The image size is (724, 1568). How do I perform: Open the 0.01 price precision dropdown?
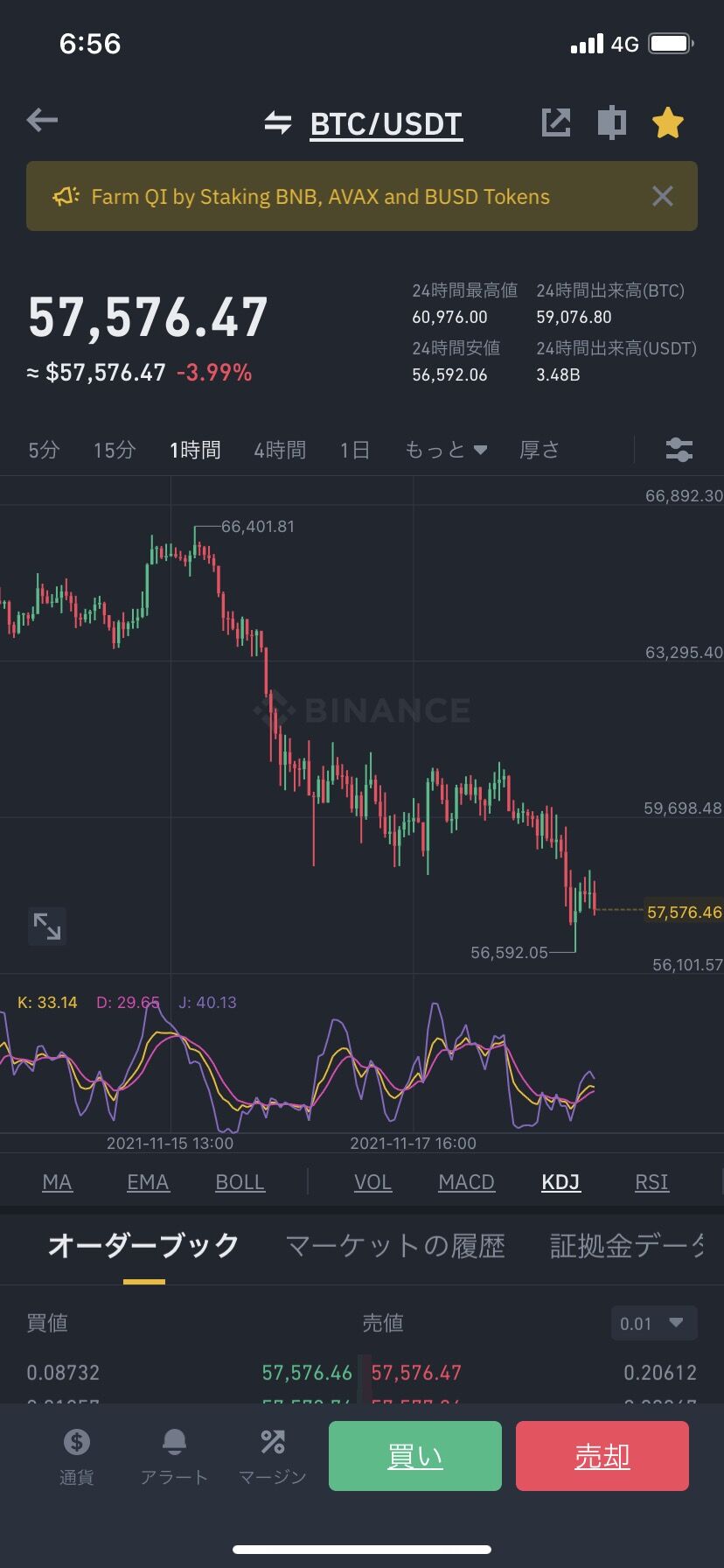(x=653, y=1323)
